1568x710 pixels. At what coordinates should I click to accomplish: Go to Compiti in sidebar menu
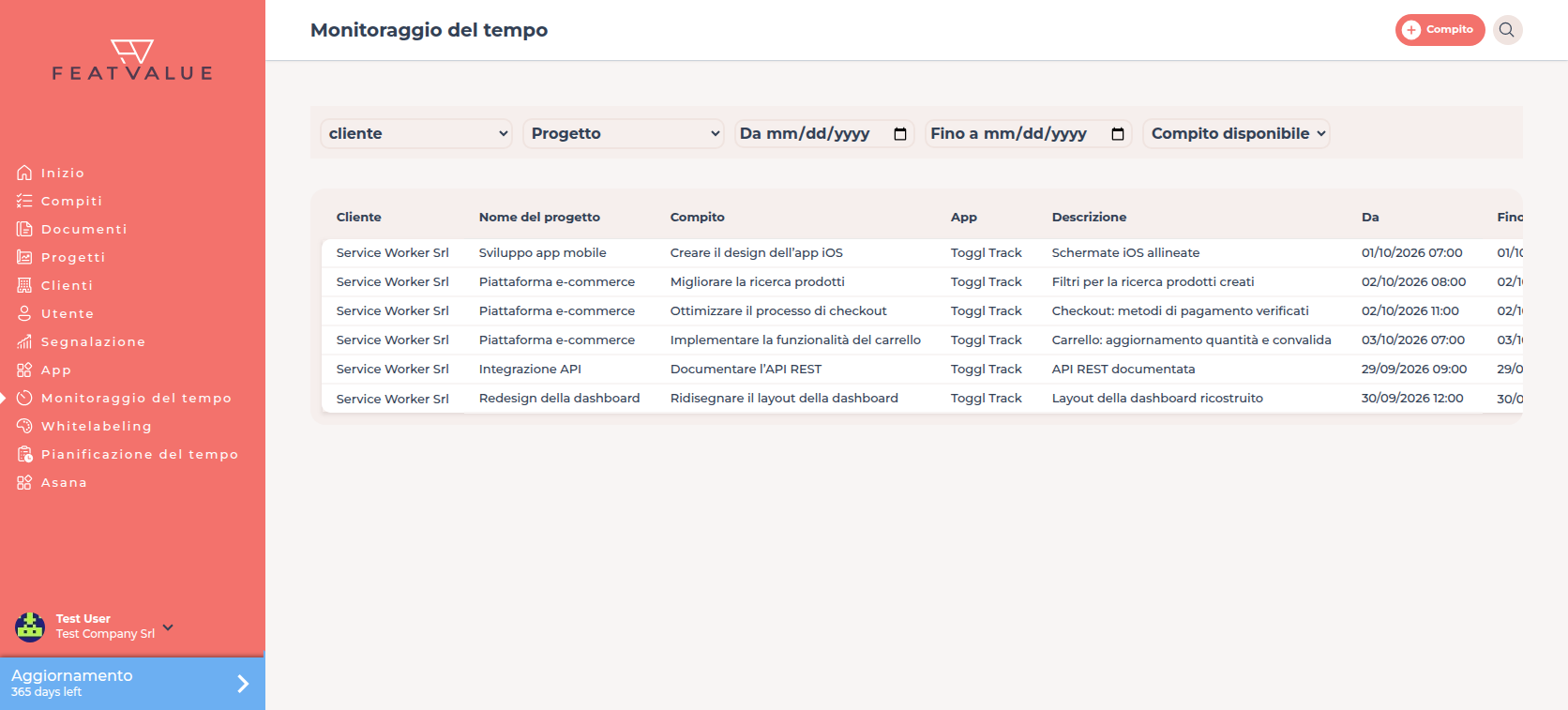click(71, 201)
